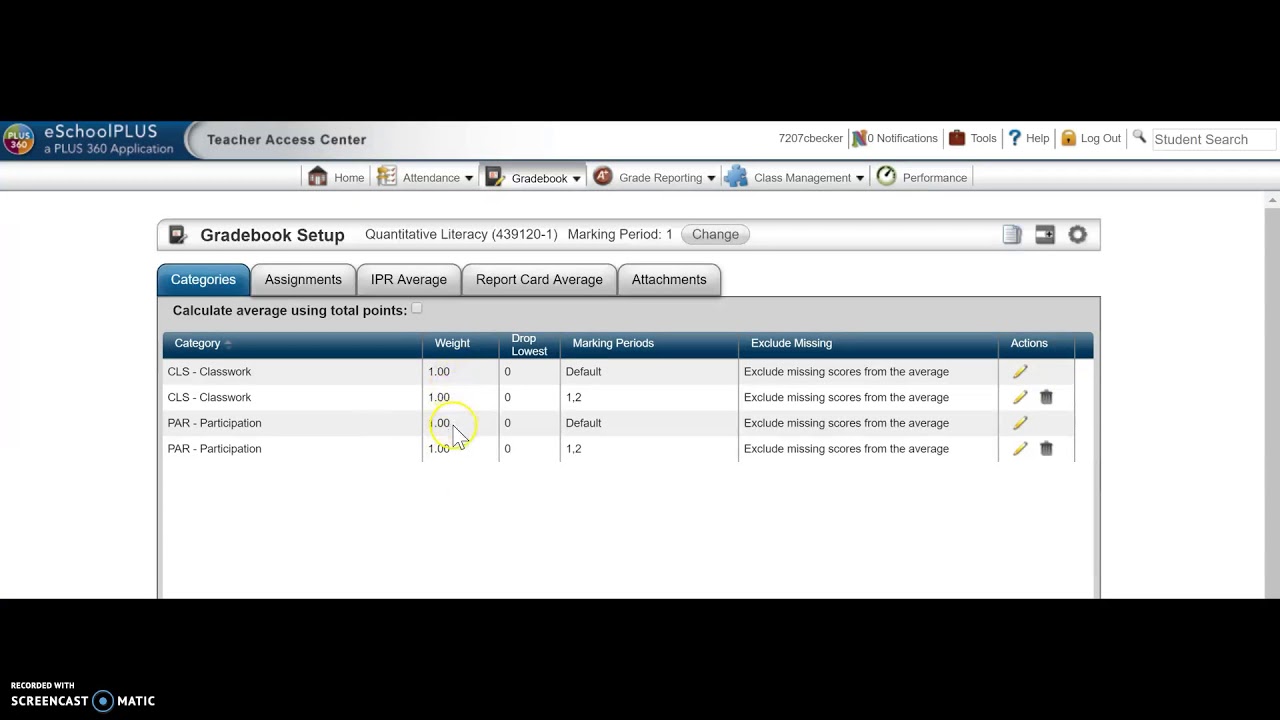Toggle Calculate average using total points checkbox
The image size is (1280, 720).
pyautogui.click(x=417, y=309)
